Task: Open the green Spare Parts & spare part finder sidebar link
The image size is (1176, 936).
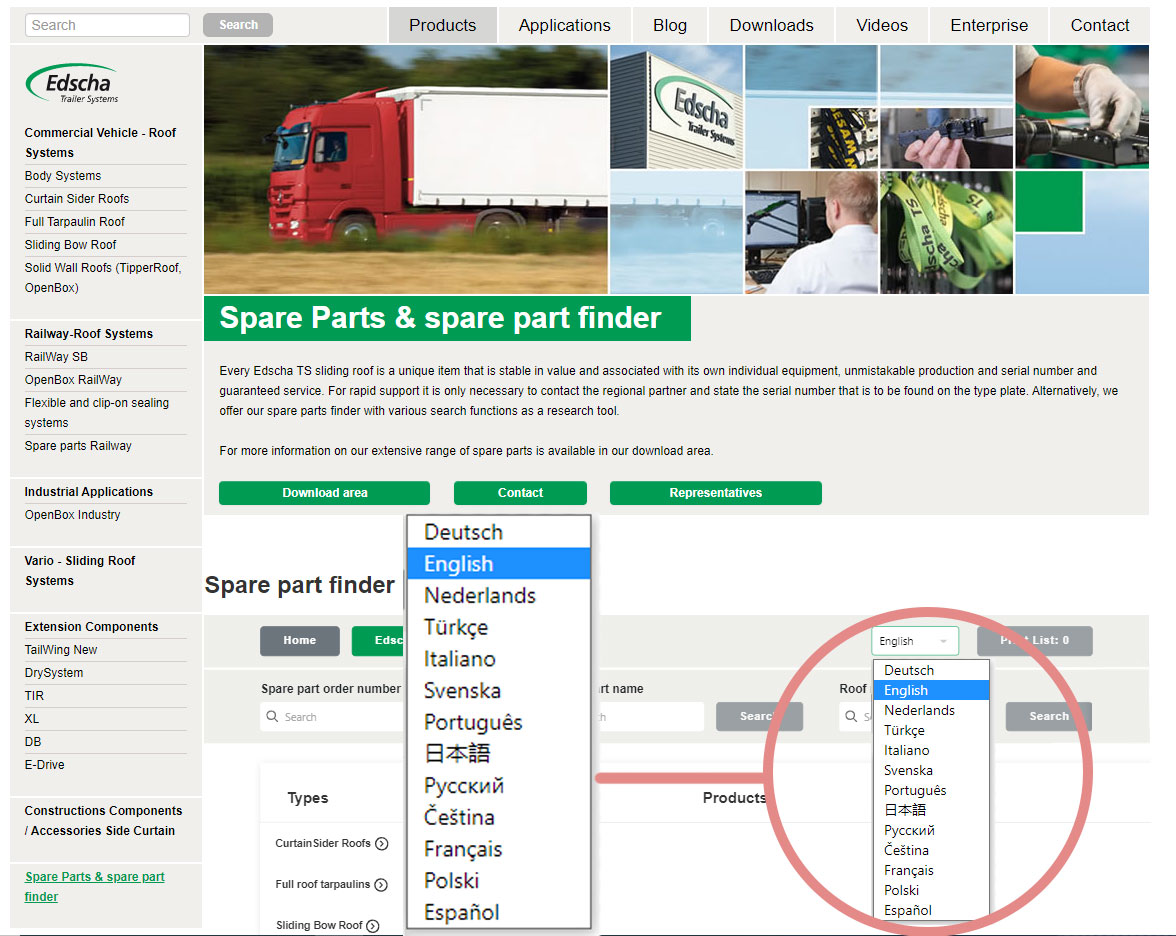Action: tap(94, 886)
